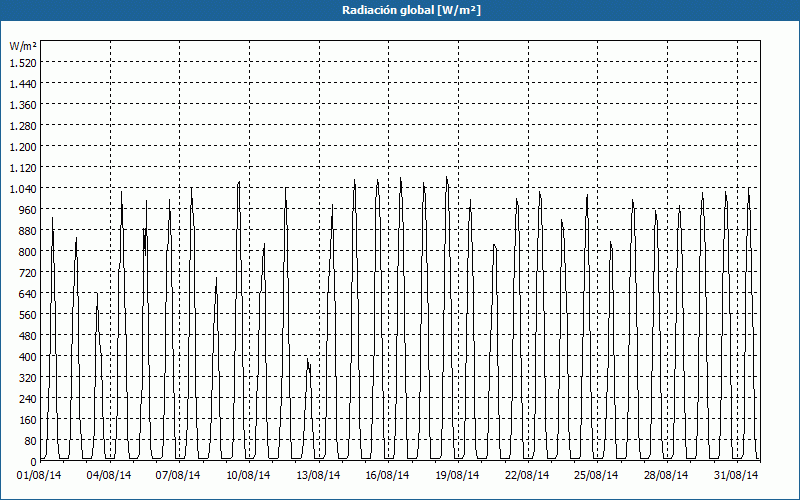Select the 1.280 y-axis value
Screen dimensions: 800x500
pyautogui.click(x=23, y=126)
